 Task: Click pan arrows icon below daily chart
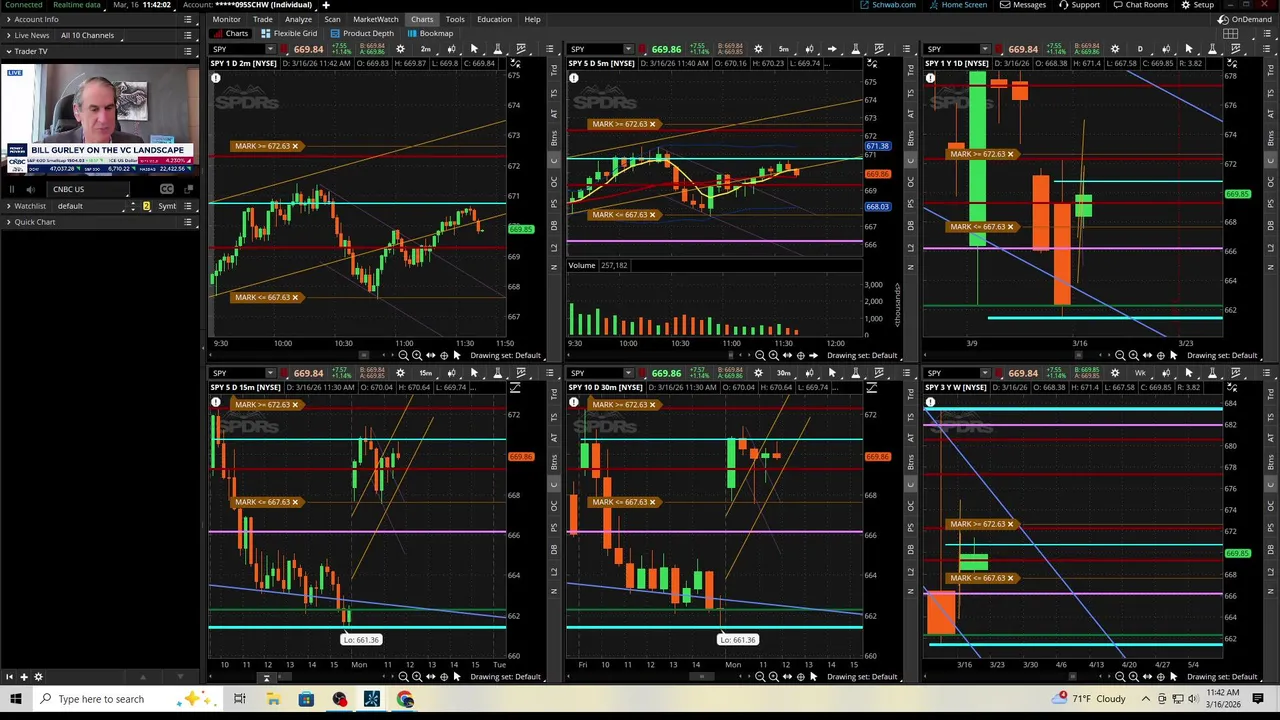coord(1147,355)
